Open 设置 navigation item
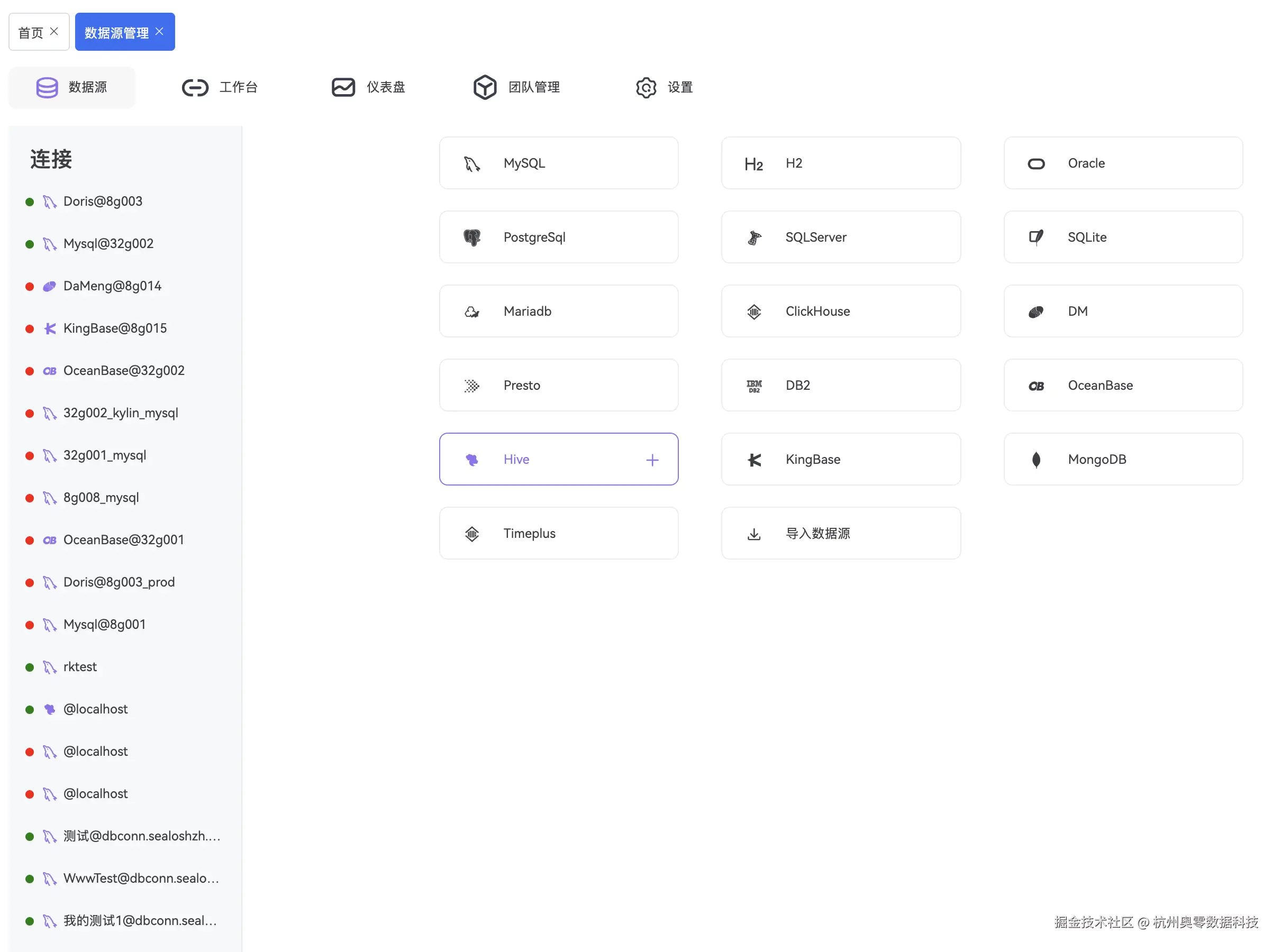This screenshot has width=1281, height=952. (664, 88)
